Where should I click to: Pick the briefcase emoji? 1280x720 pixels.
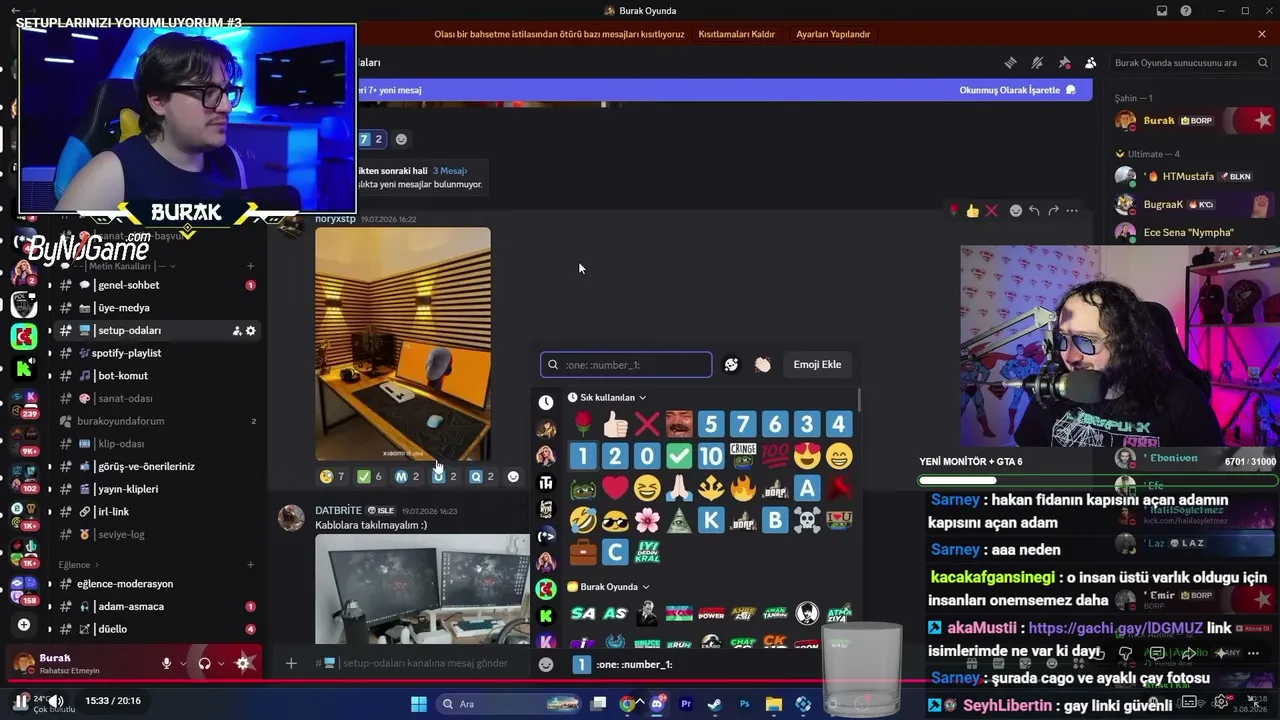click(583, 552)
